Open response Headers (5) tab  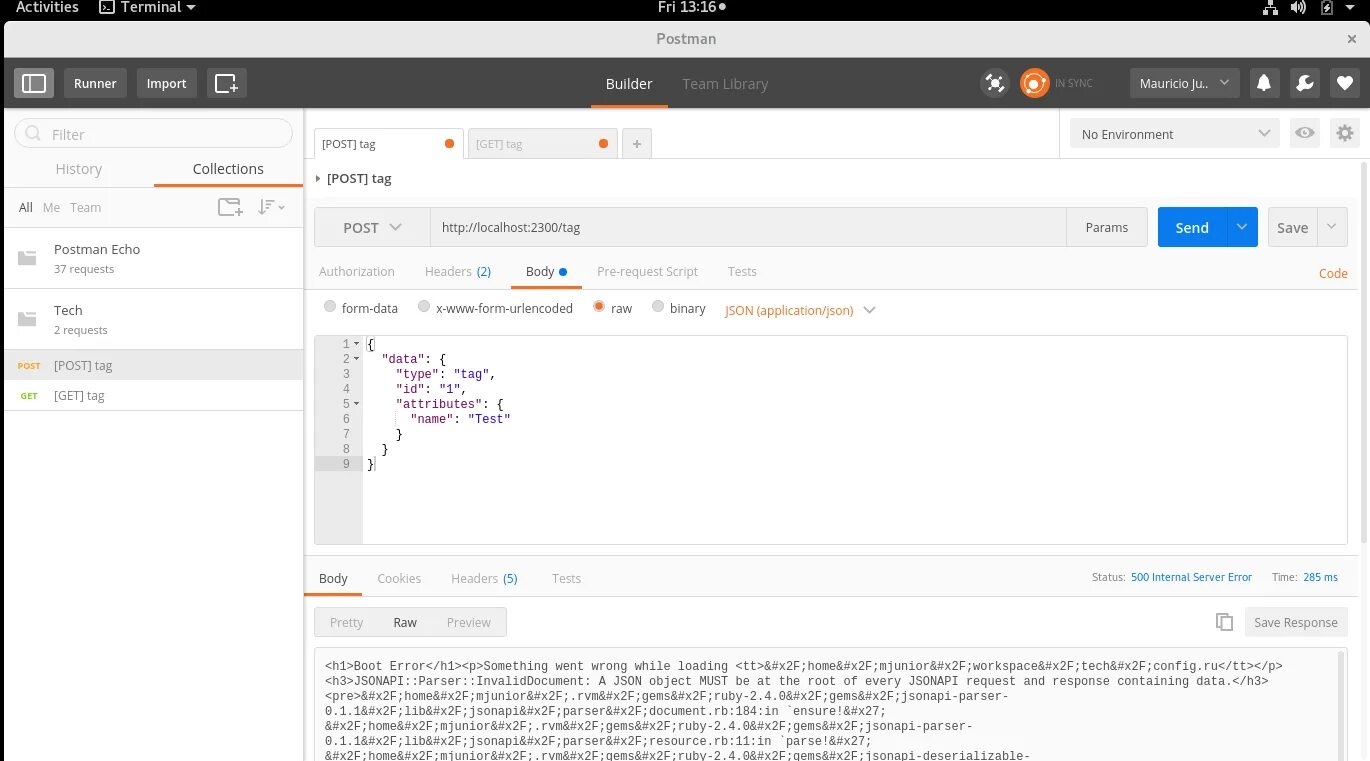pos(484,578)
